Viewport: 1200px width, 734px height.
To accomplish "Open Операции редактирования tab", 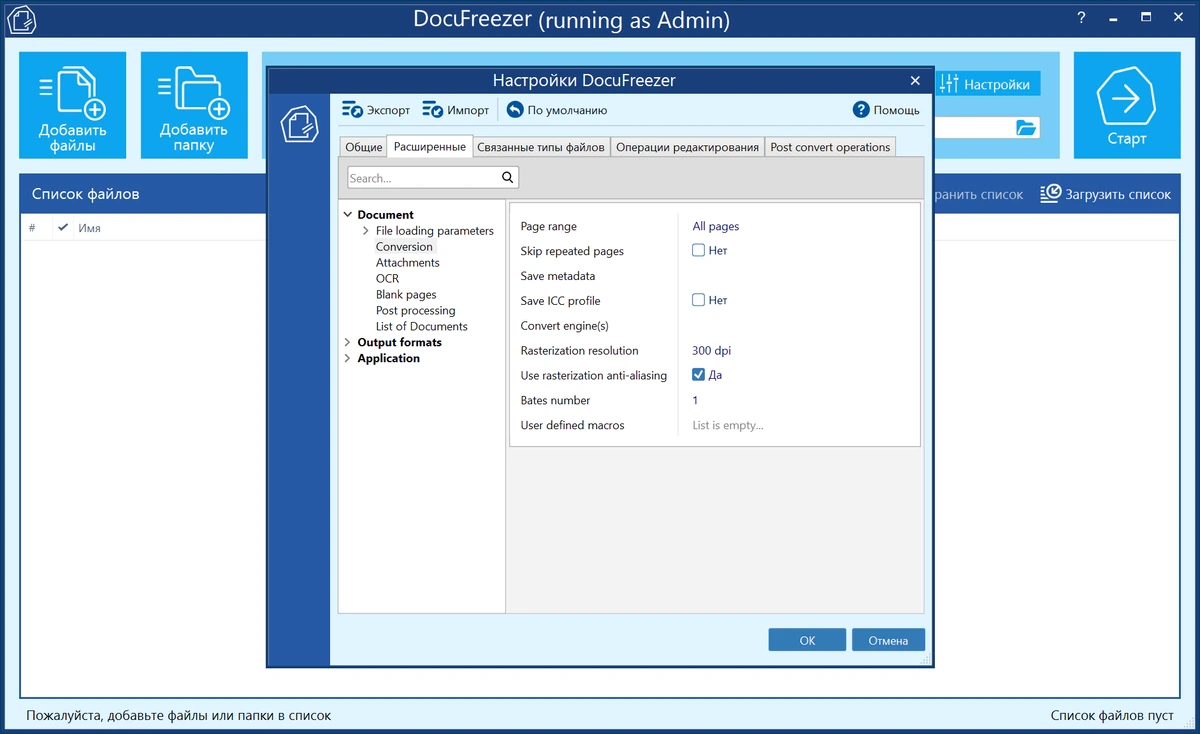I will (687, 147).
